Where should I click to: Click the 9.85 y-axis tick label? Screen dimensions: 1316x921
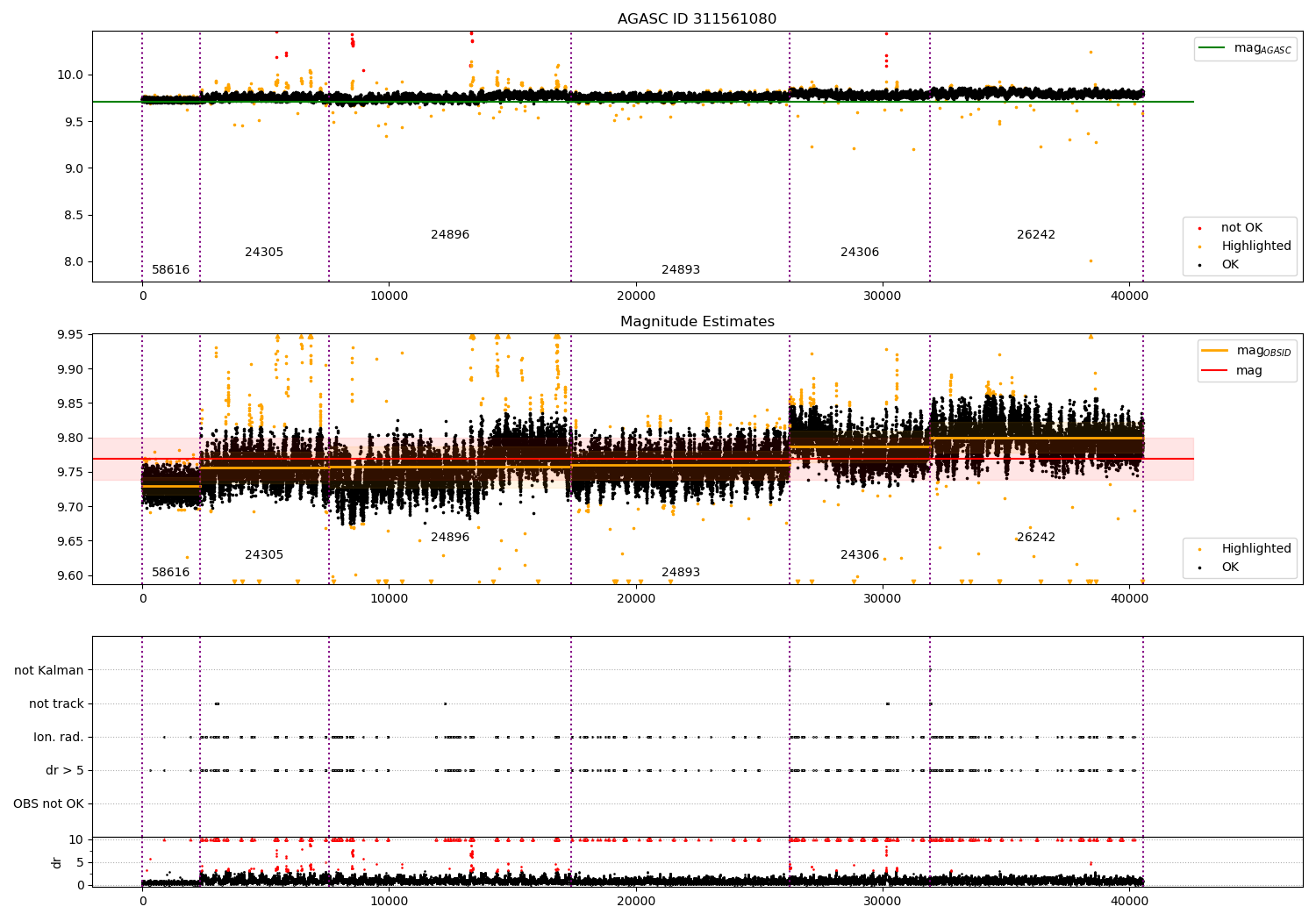(70, 403)
